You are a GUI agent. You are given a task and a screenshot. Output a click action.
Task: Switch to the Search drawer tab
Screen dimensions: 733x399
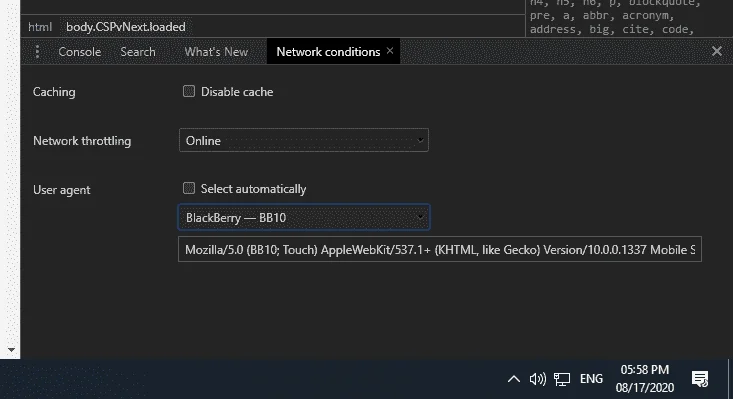[x=138, y=52]
